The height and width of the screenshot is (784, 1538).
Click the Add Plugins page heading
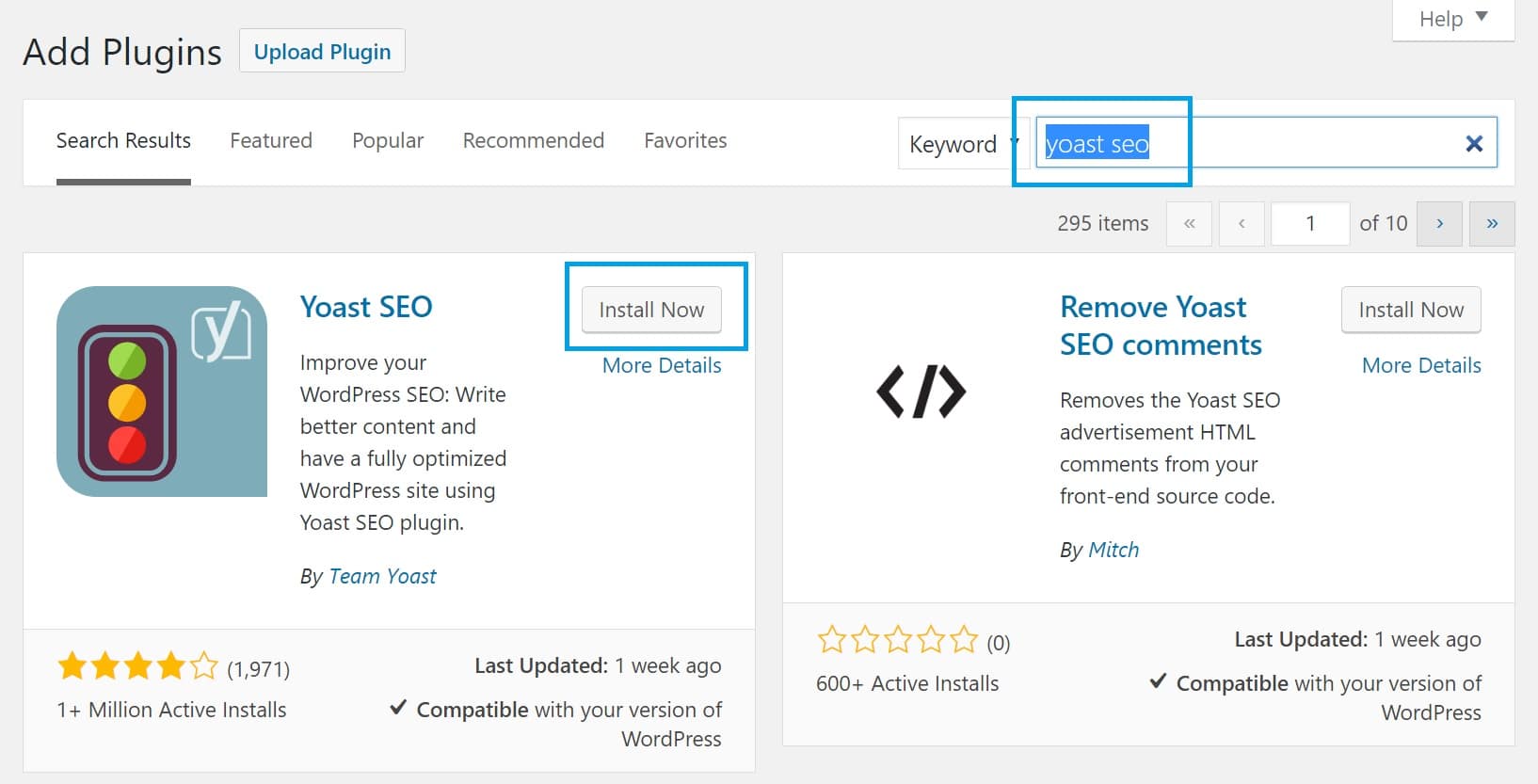(x=122, y=53)
